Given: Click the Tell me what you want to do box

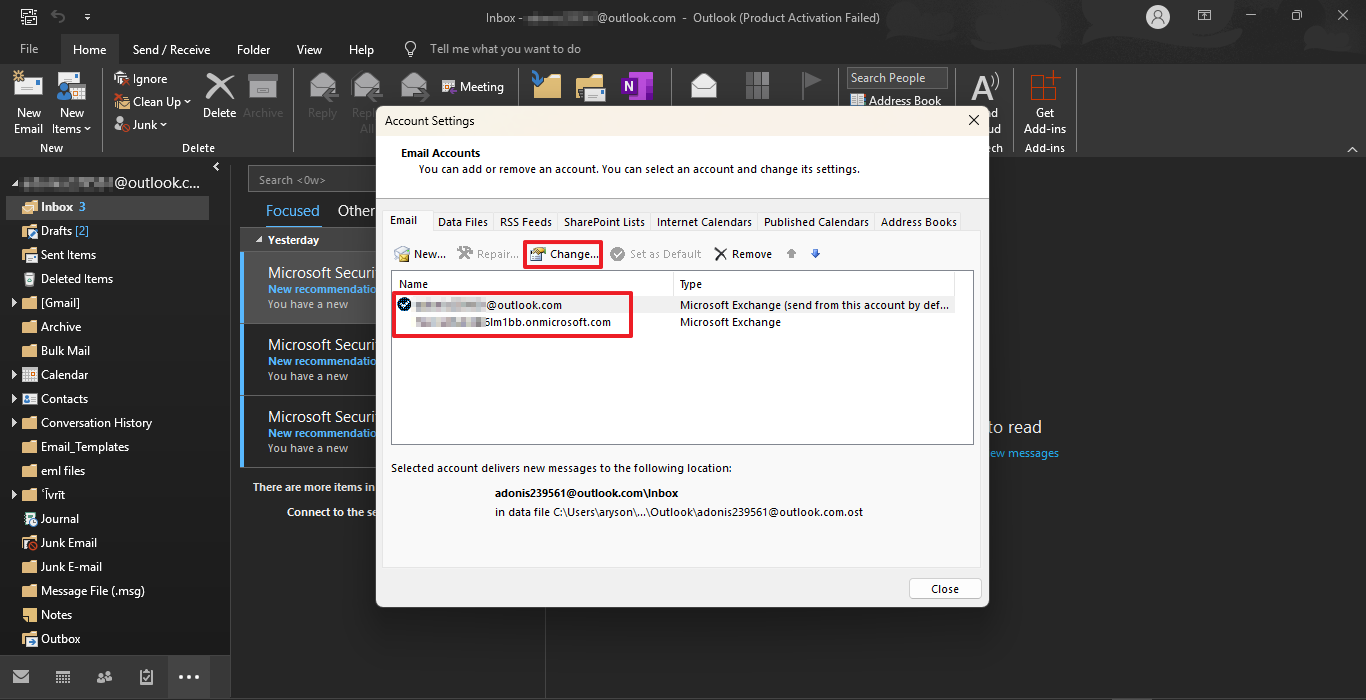Looking at the screenshot, I should [505, 49].
